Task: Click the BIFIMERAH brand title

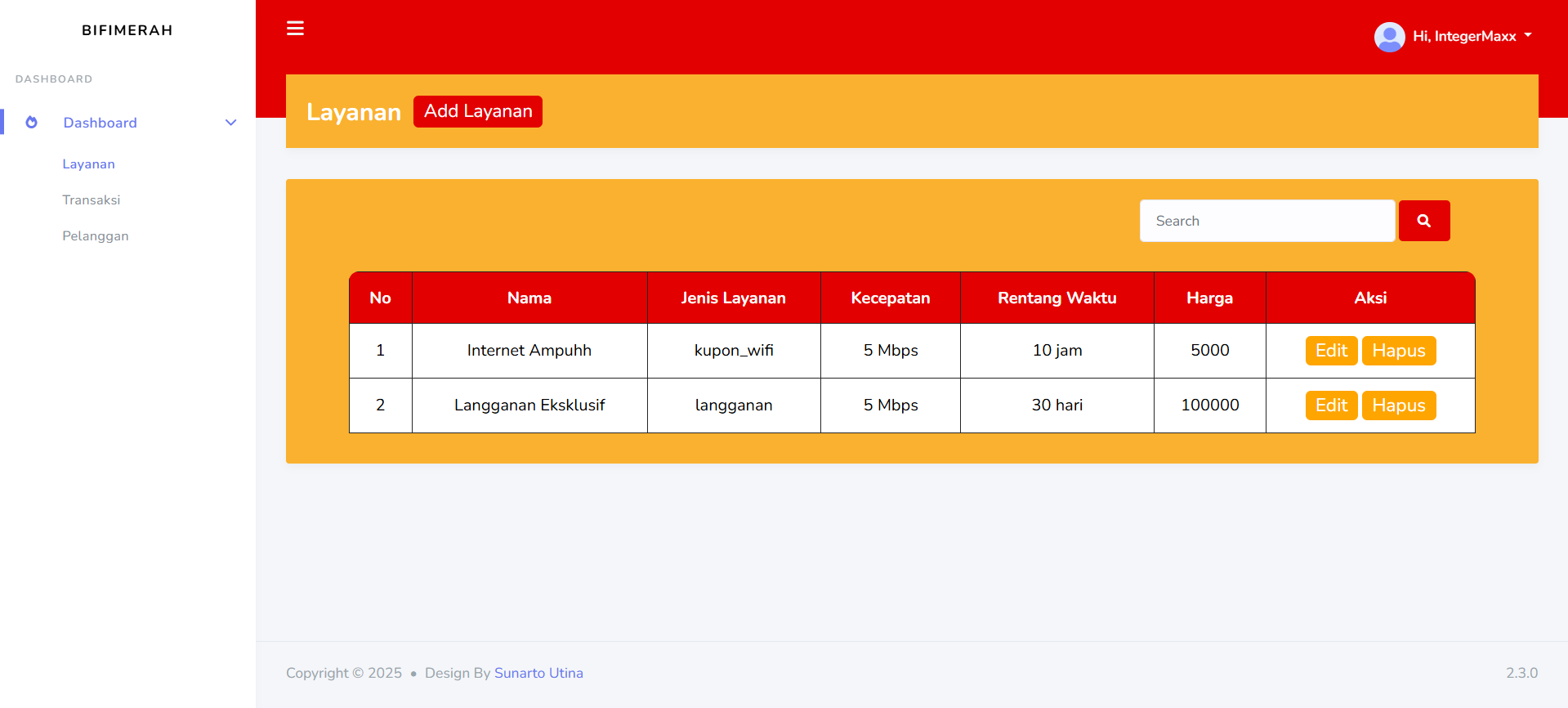Action: pyautogui.click(x=127, y=30)
